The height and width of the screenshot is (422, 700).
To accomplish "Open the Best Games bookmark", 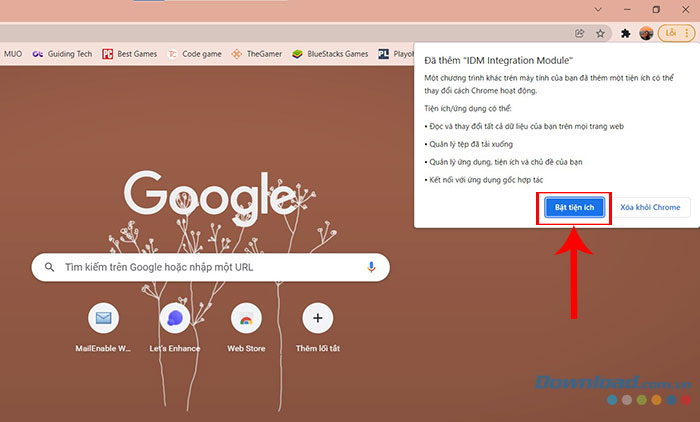I will click(x=128, y=54).
